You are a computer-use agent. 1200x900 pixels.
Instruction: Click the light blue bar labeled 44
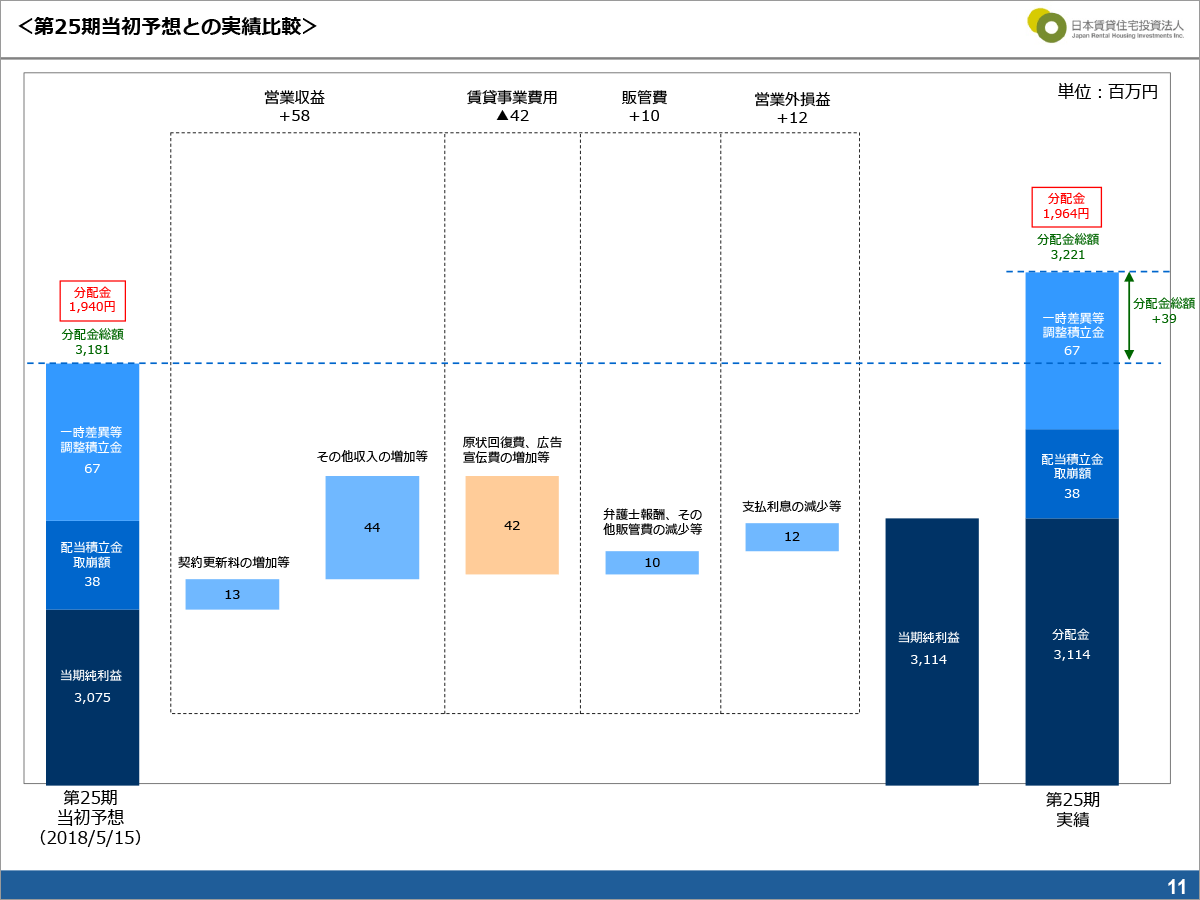[x=372, y=527]
